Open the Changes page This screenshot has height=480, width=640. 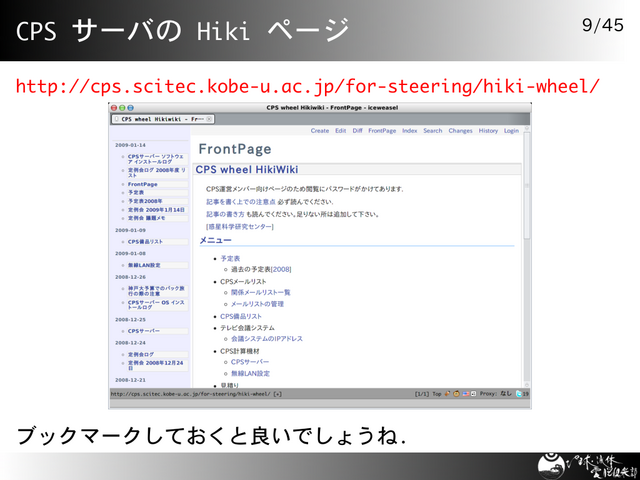click(460, 131)
